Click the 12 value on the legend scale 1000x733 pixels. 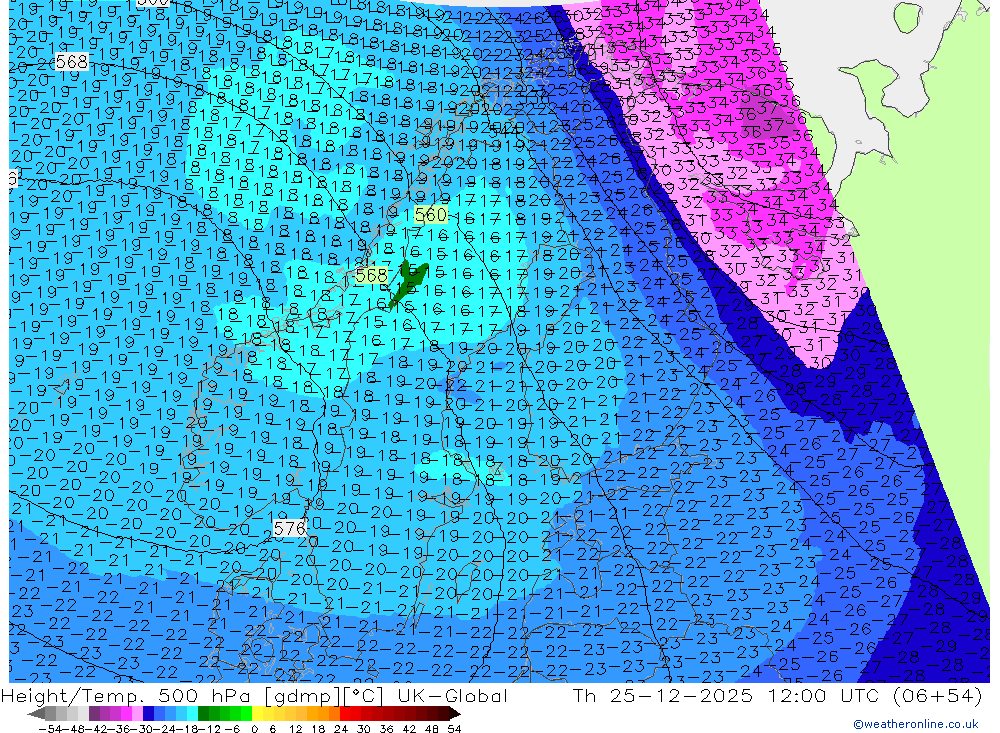pos(296,729)
